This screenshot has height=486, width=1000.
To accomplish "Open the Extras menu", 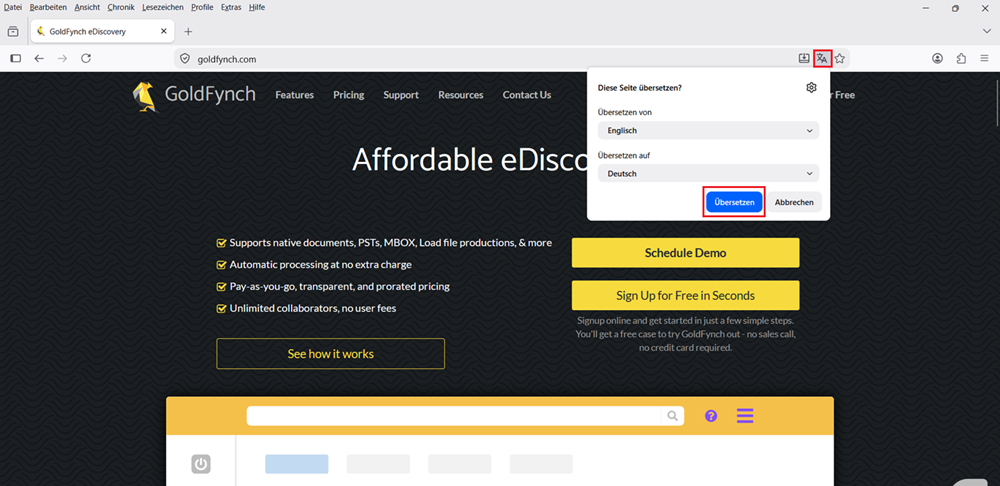I will [x=231, y=8].
